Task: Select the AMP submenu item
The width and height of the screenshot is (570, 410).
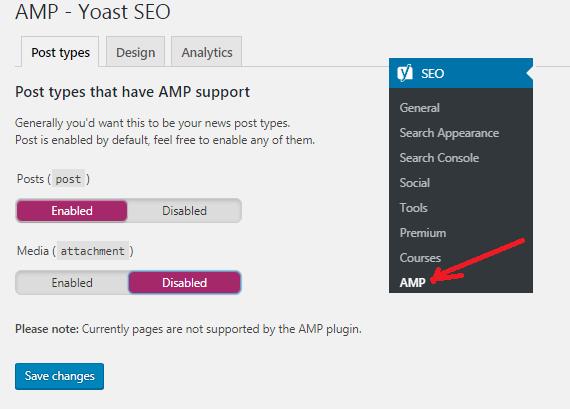Action: click(x=412, y=282)
